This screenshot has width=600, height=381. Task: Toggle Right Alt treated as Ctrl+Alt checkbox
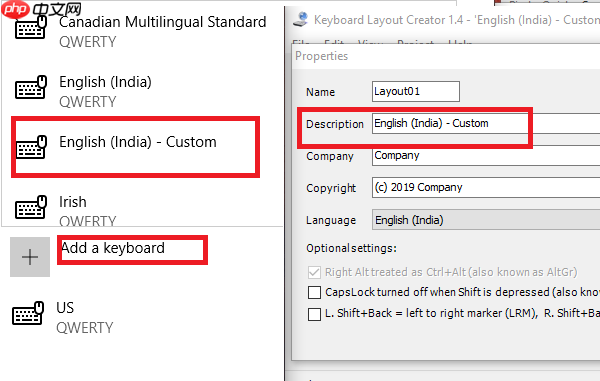click(x=314, y=272)
